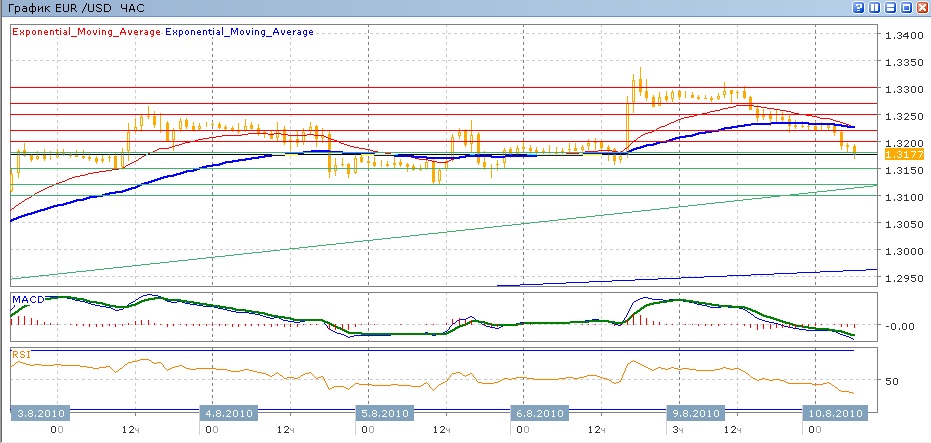
Task: Click the 1.3300 price axis label
Action: pos(904,89)
